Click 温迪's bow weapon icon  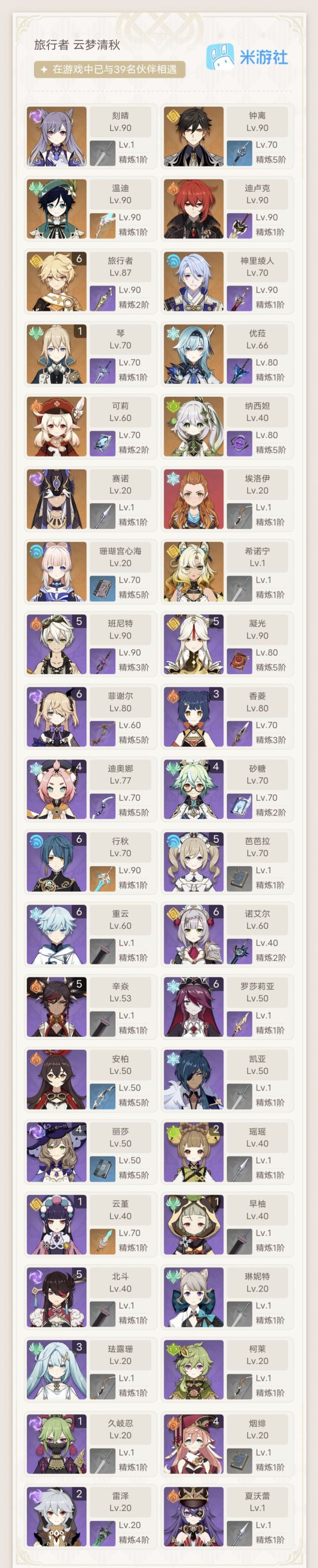pyautogui.click(x=102, y=225)
